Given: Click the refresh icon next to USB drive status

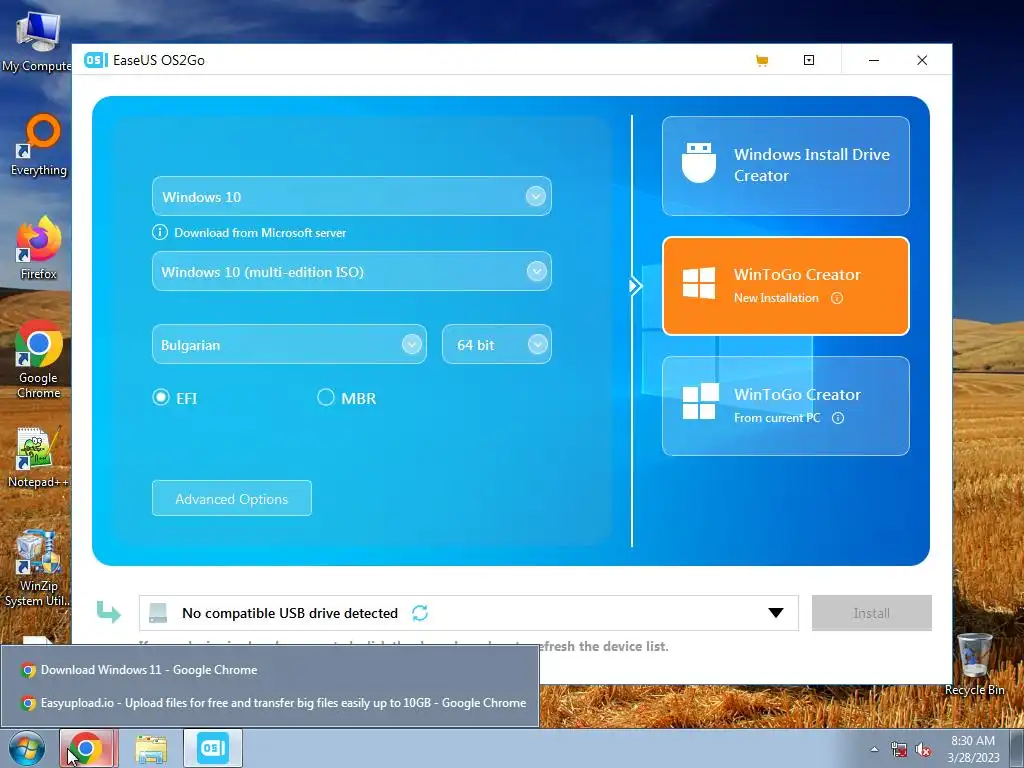Looking at the screenshot, I should [x=420, y=613].
